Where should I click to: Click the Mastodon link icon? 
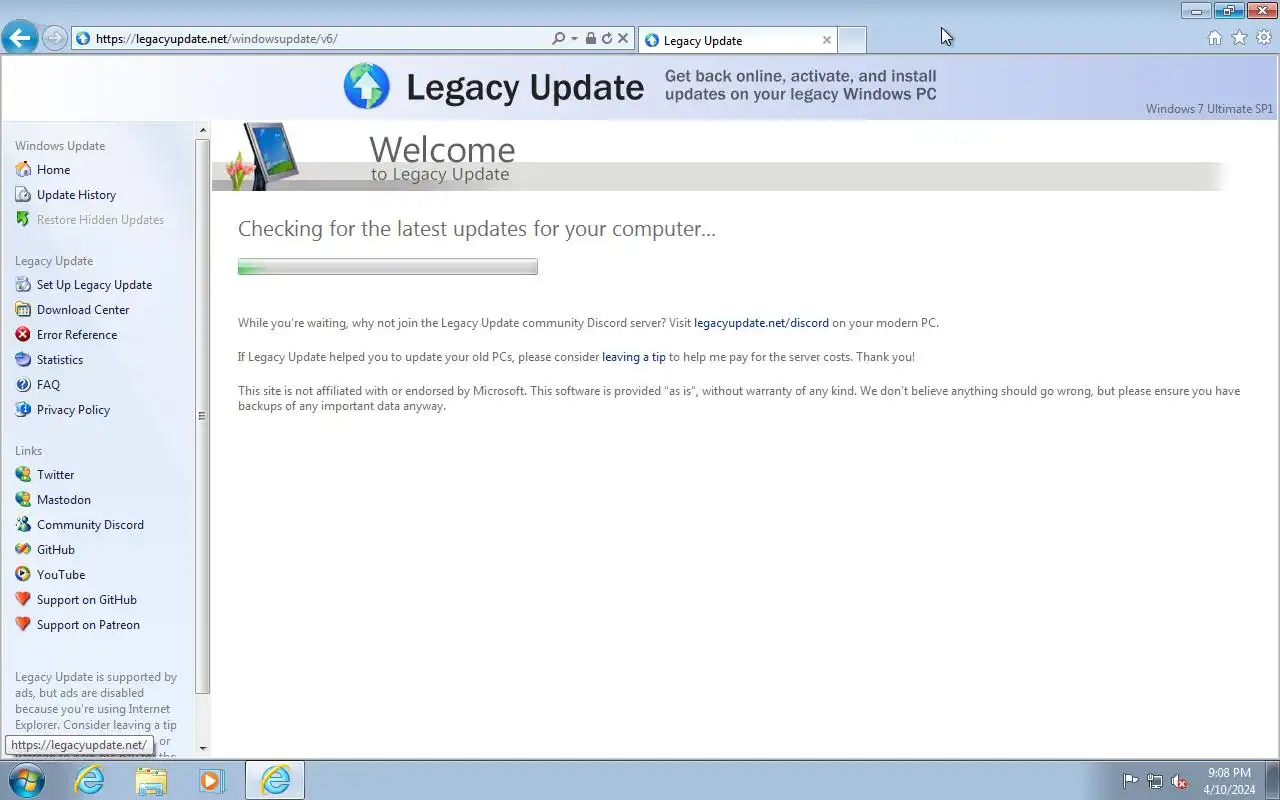click(x=23, y=500)
